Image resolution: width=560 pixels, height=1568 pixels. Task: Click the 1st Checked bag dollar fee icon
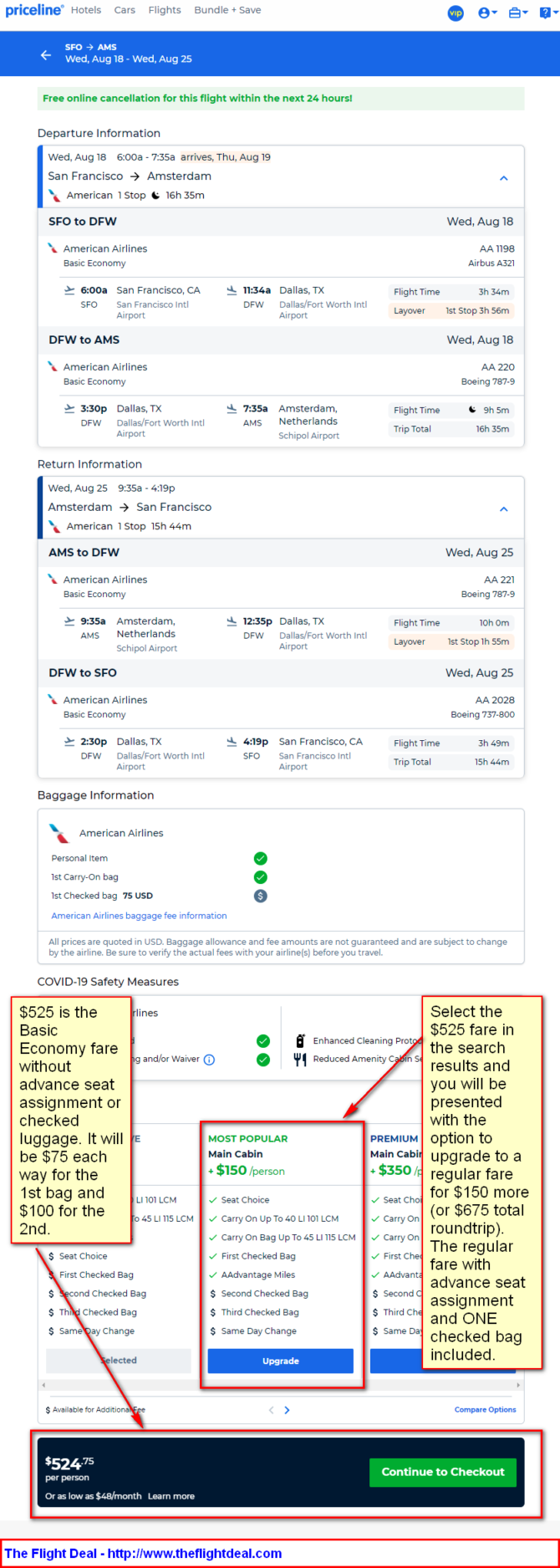coord(261,896)
